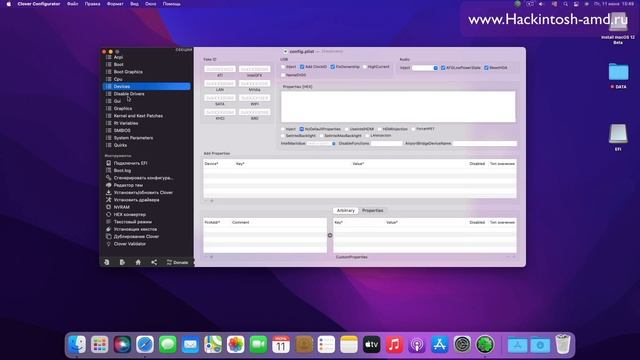The width and height of the screenshot is (640, 360).
Task: Select the Devices sidebar entry
Action: (x=147, y=87)
